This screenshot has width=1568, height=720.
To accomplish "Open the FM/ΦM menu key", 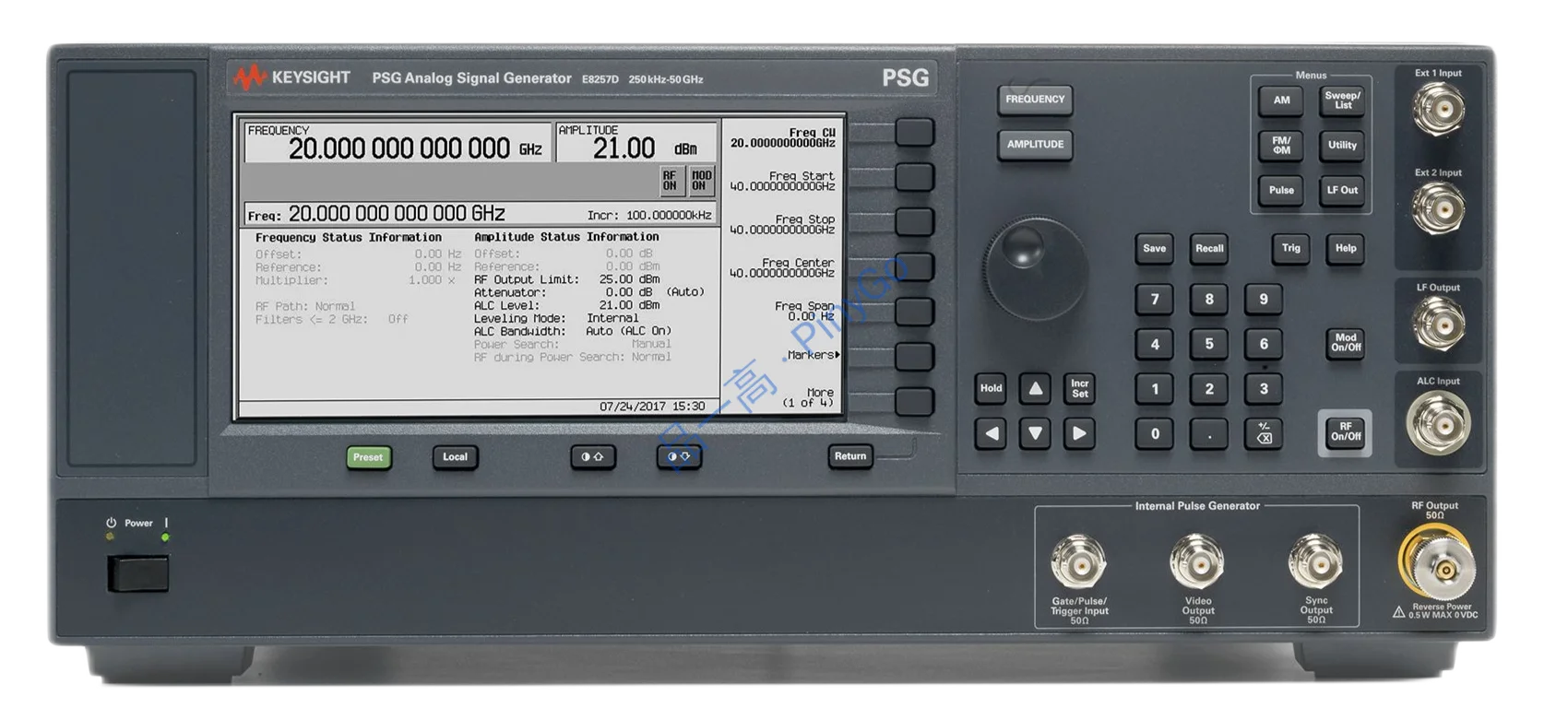I will pos(1281,146).
